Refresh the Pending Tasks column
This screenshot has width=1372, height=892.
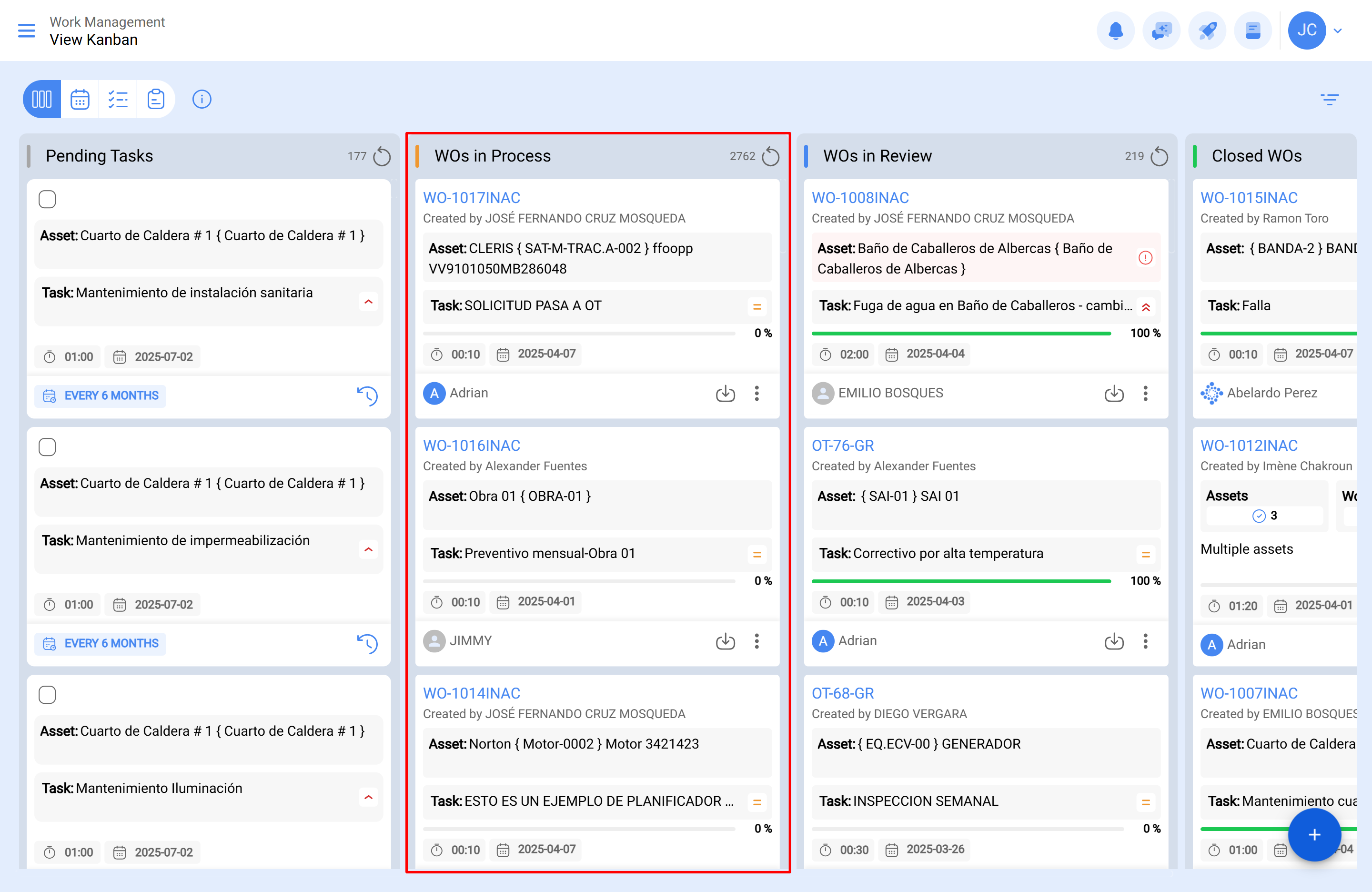coord(382,156)
